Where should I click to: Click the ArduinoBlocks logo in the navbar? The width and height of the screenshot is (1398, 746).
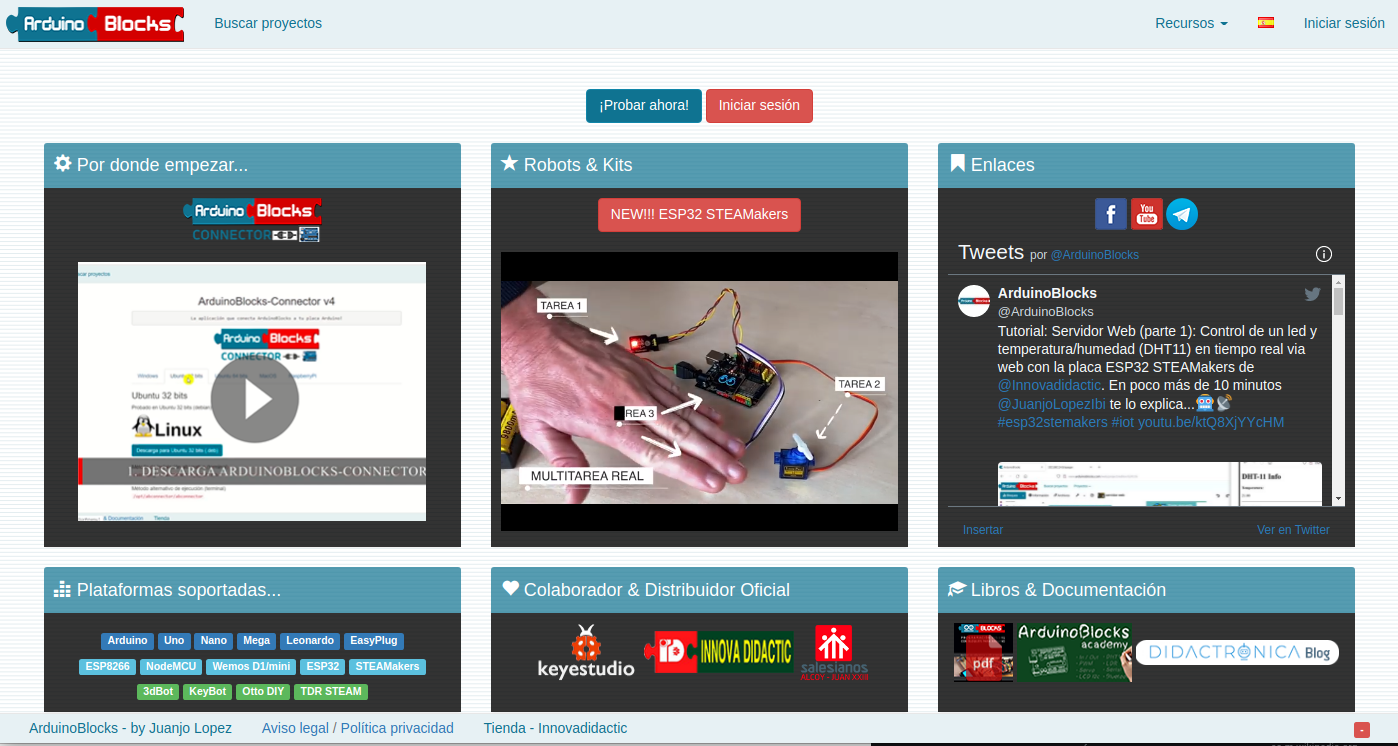(95, 23)
